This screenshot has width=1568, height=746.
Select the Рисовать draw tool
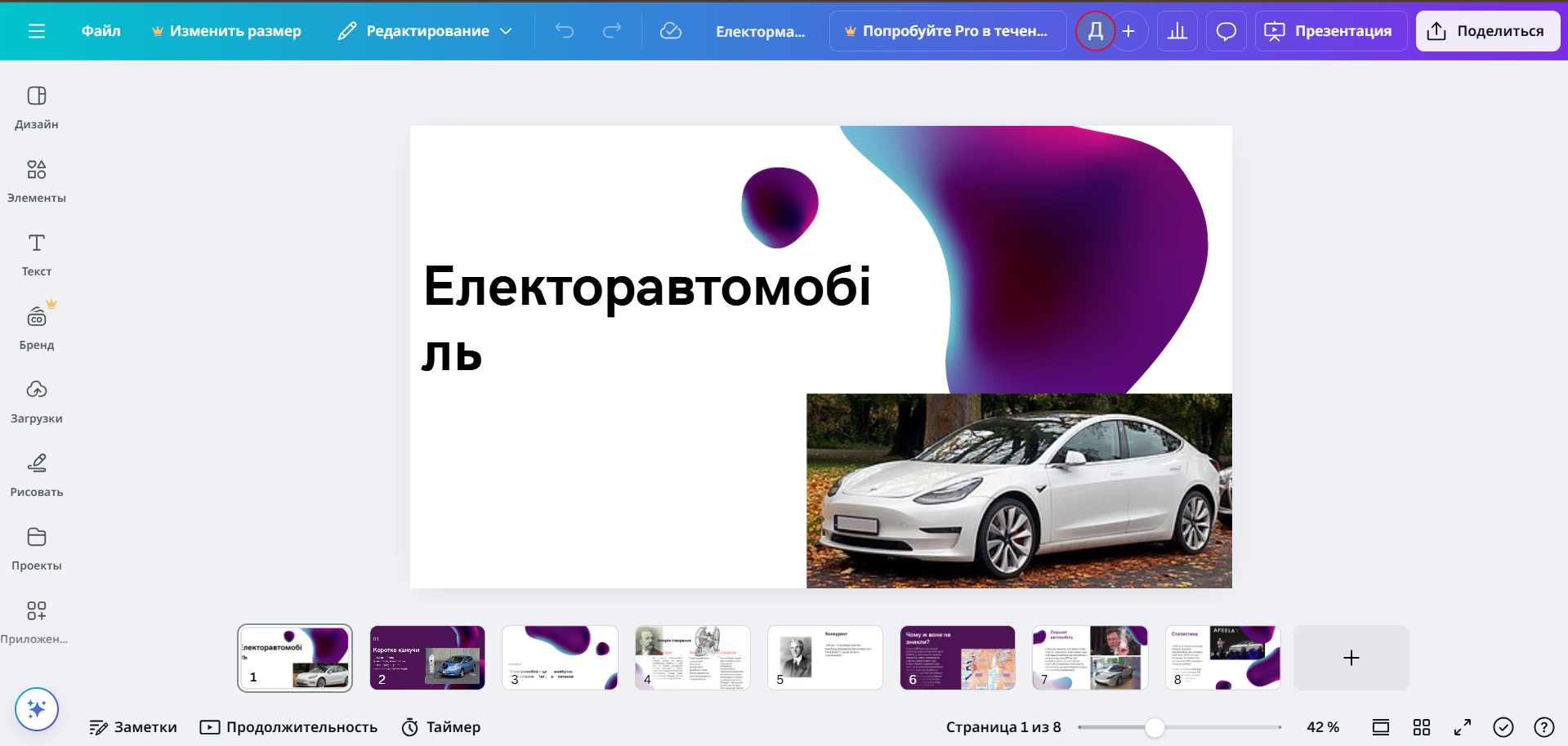37,475
